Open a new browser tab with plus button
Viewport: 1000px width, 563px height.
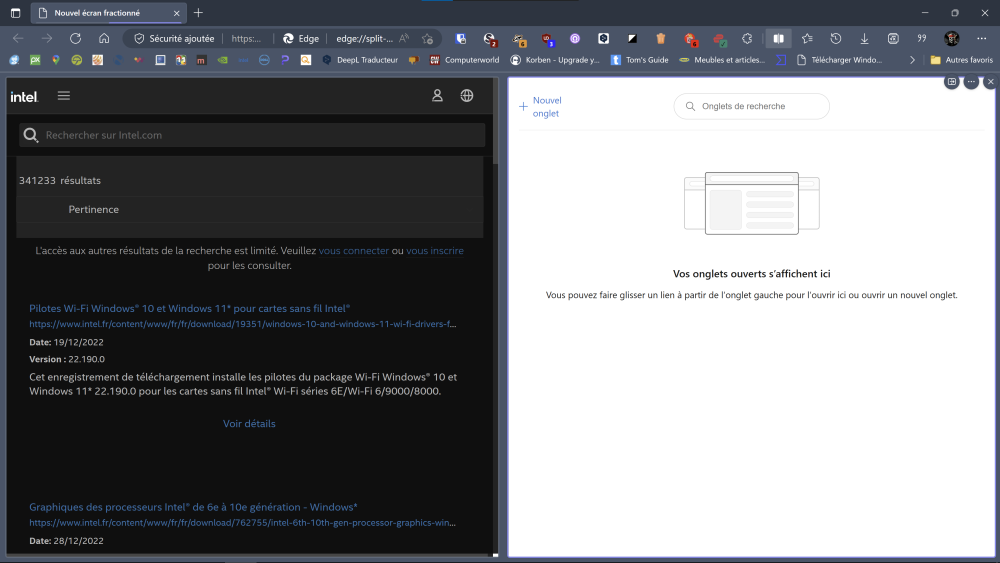(x=198, y=13)
